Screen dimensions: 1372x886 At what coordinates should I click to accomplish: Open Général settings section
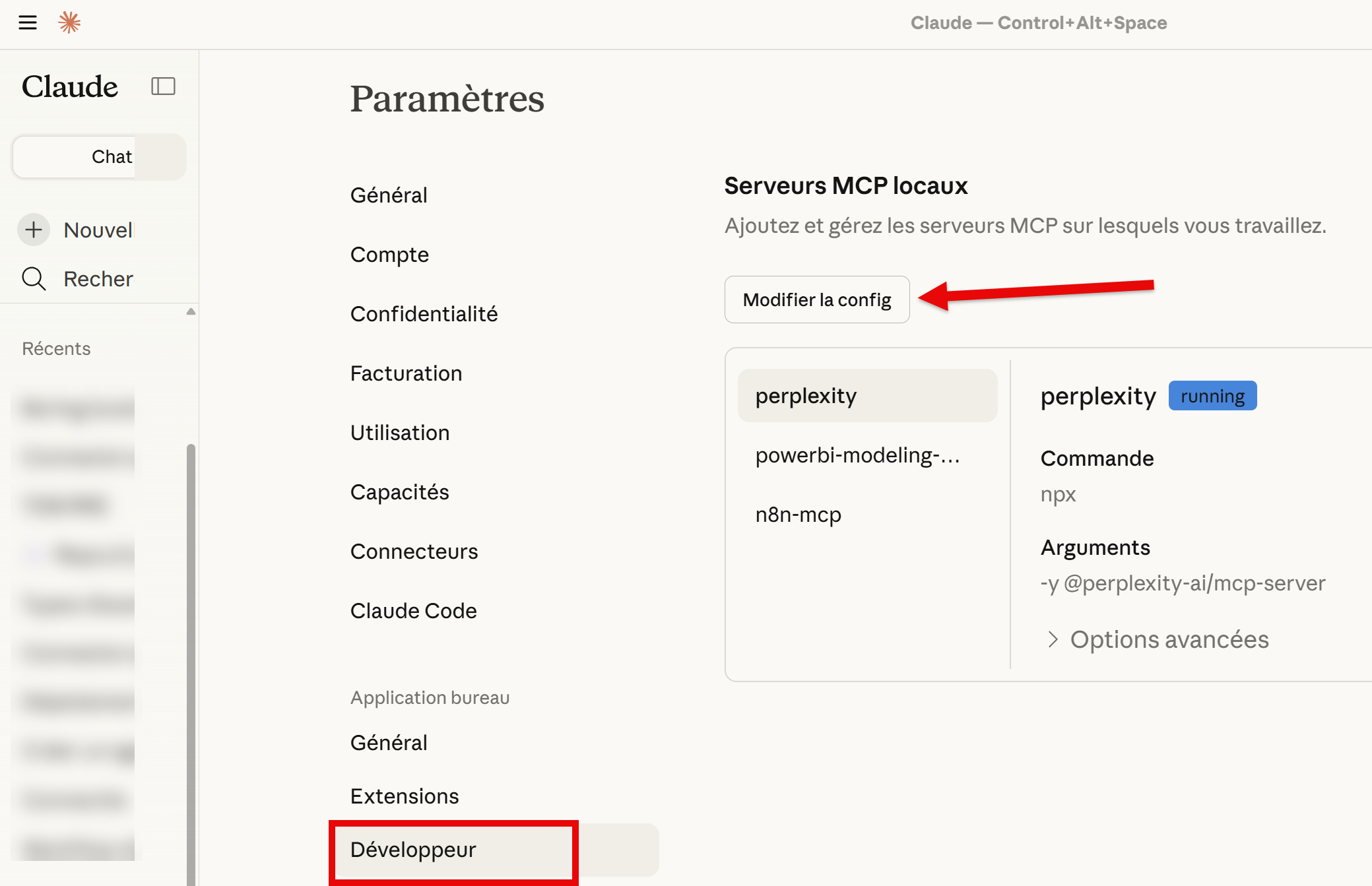click(389, 195)
